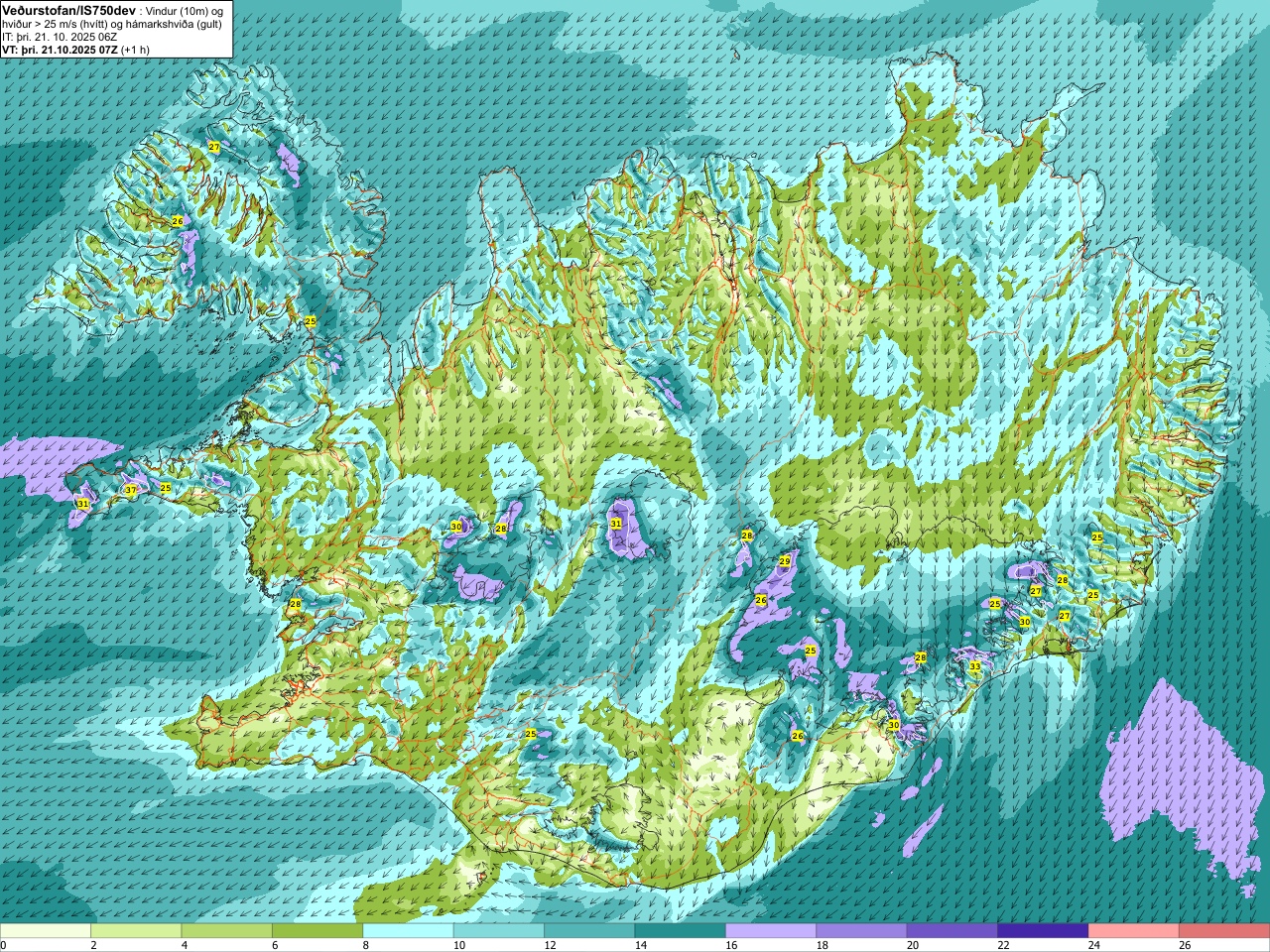Click the Veðurstofan/IS750dev title text
The height and width of the screenshot is (952, 1270).
tap(68, 10)
